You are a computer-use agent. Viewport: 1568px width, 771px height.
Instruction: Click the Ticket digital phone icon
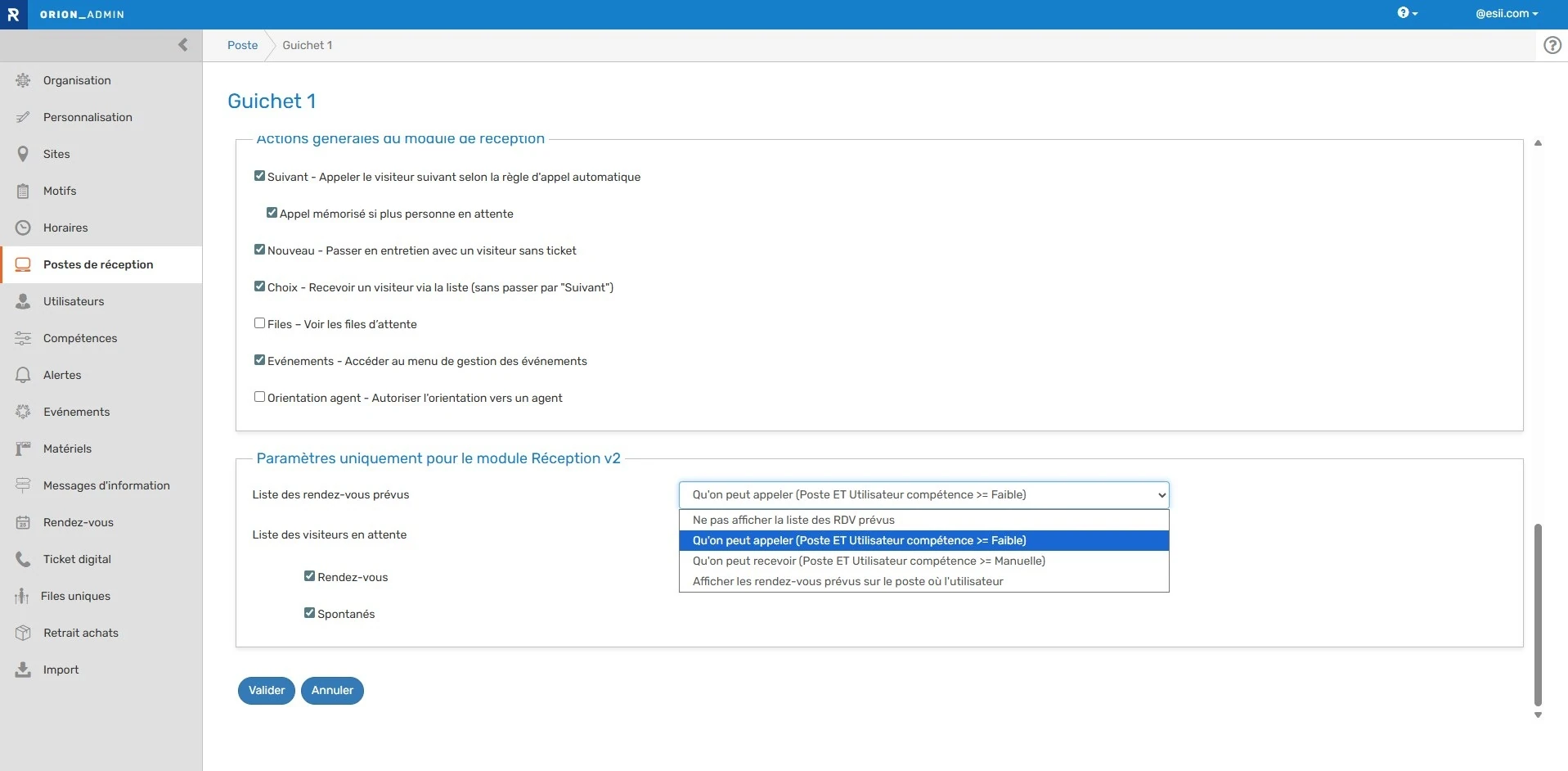(23, 559)
